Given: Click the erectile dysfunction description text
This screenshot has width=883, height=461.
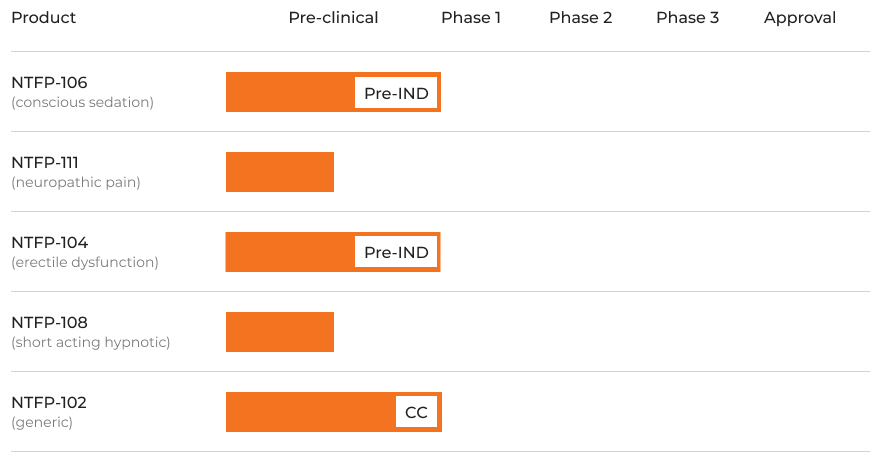Looking at the screenshot, I should point(85,262).
